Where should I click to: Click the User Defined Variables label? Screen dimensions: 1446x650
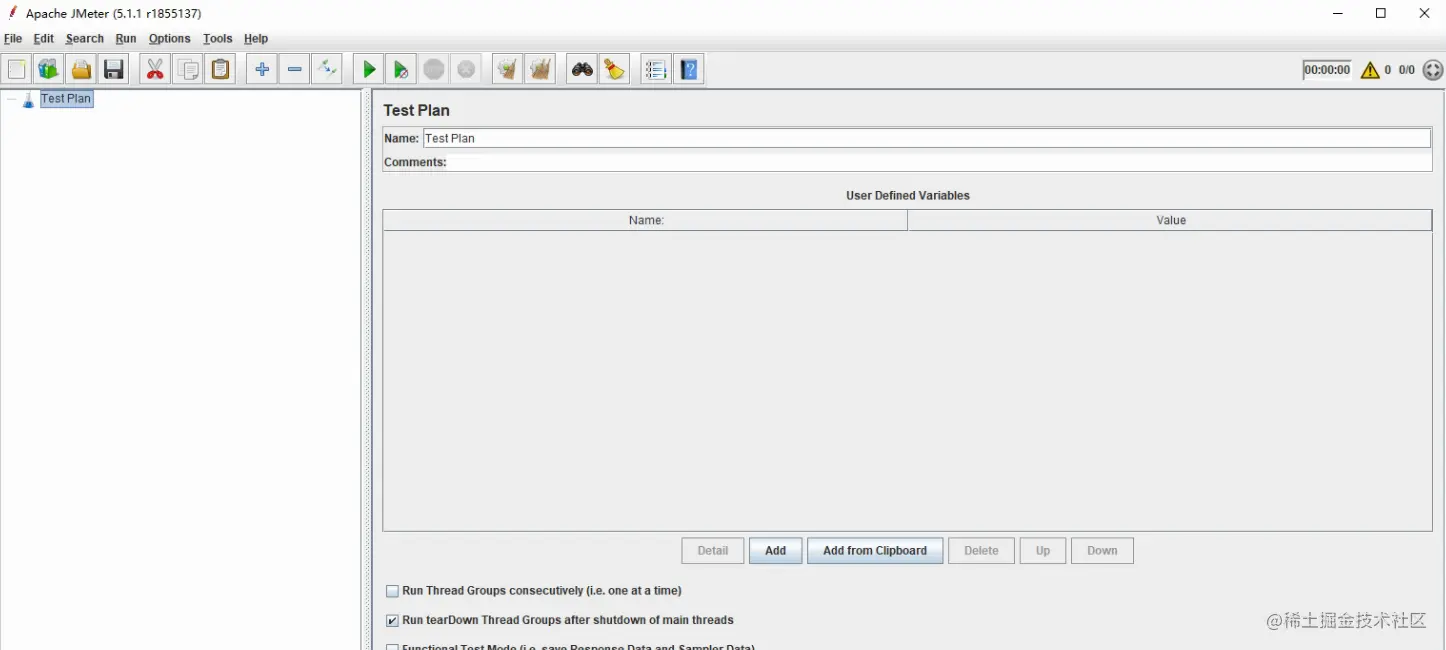pyautogui.click(x=907, y=196)
